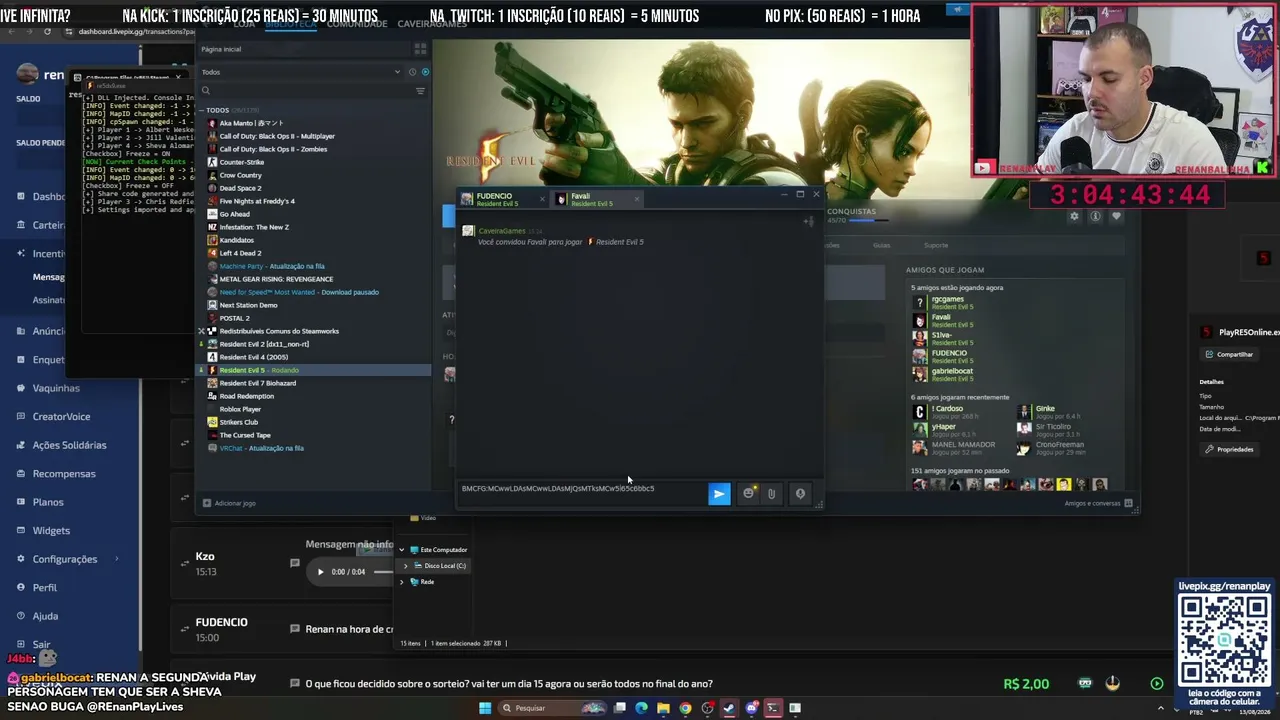1280x720 pixels.
Task: Select Five Nights at Freddy's 4
Action: coord(257,201)
